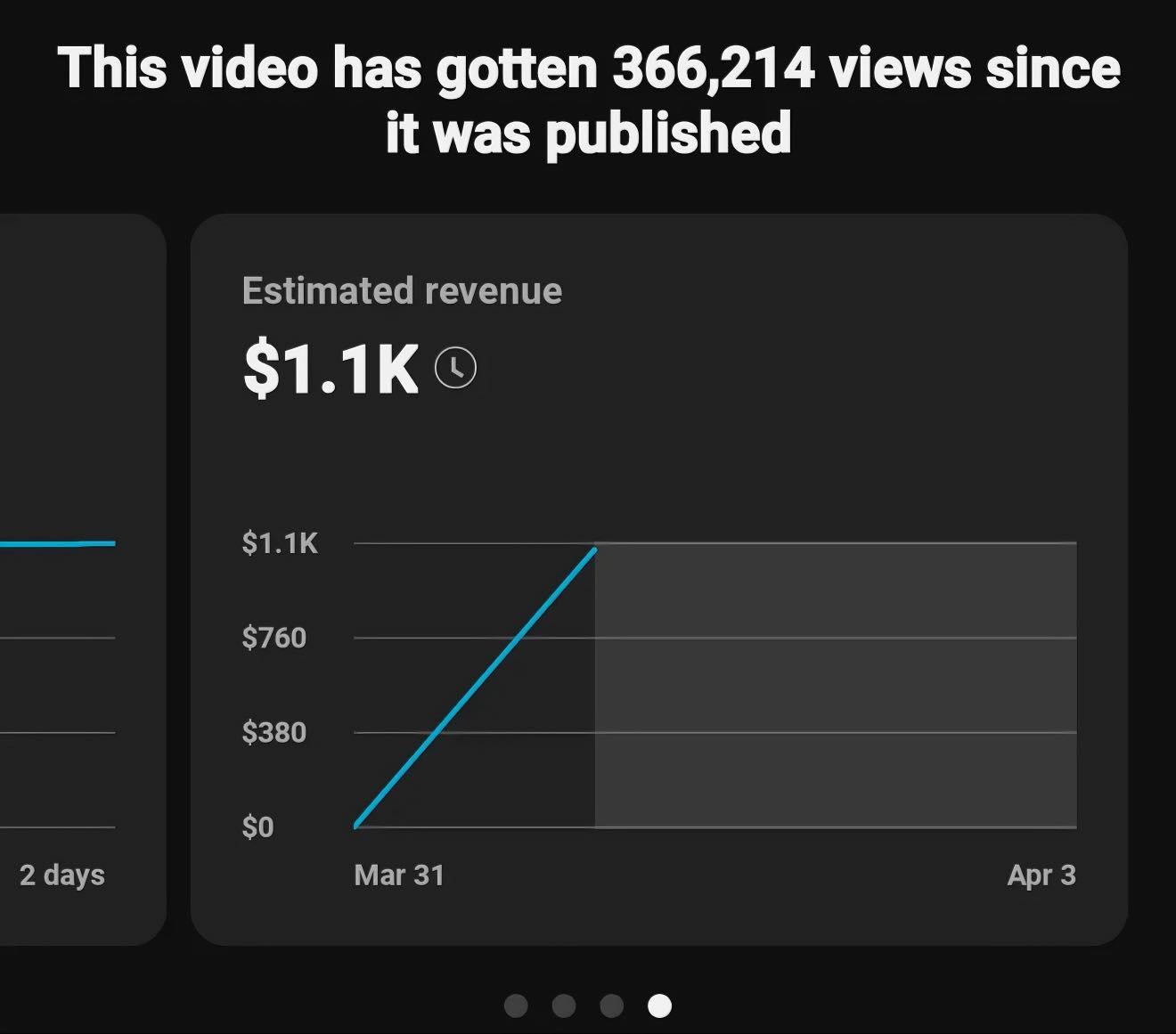
Task: Select the first pagination dot
Action: pos(516,1006)
